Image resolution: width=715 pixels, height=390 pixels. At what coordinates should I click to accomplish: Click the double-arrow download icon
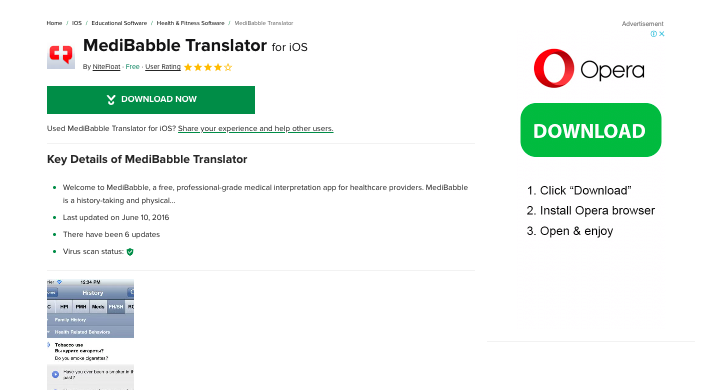pos(111,100)
